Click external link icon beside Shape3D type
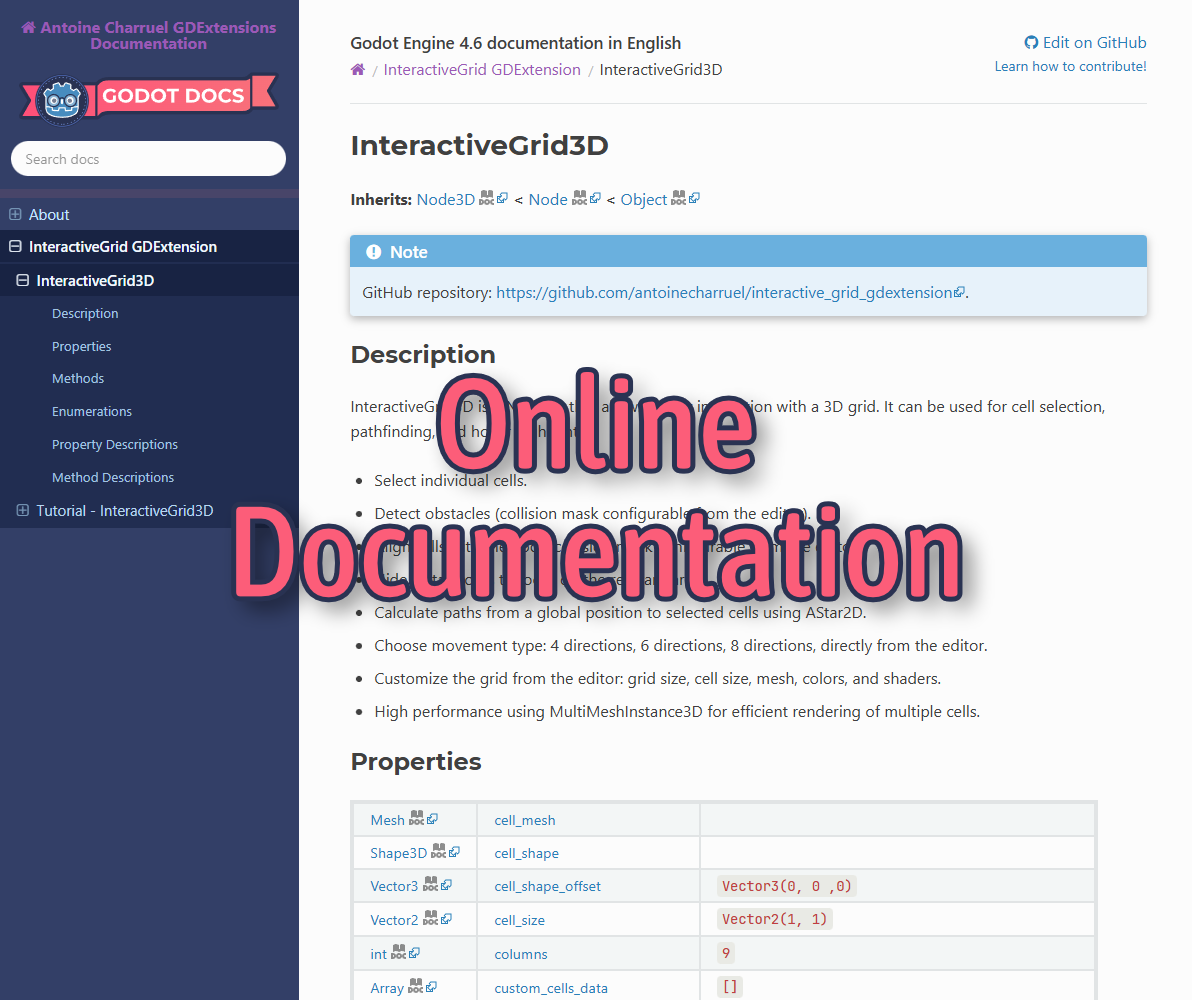1192x1000 pixels. (x=454, y=852)
